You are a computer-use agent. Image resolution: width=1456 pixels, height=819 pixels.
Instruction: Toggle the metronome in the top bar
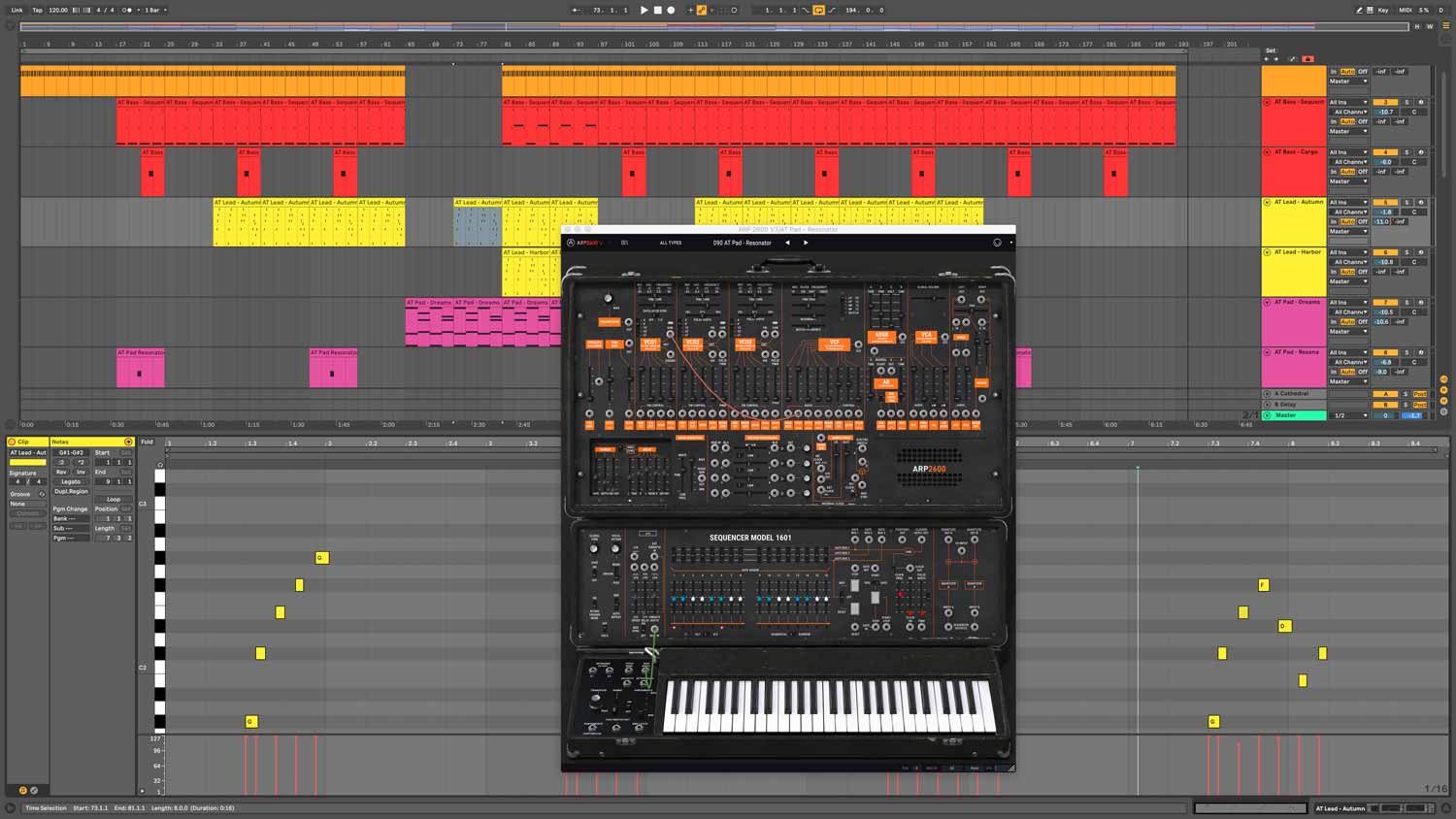tap(127, 10)
